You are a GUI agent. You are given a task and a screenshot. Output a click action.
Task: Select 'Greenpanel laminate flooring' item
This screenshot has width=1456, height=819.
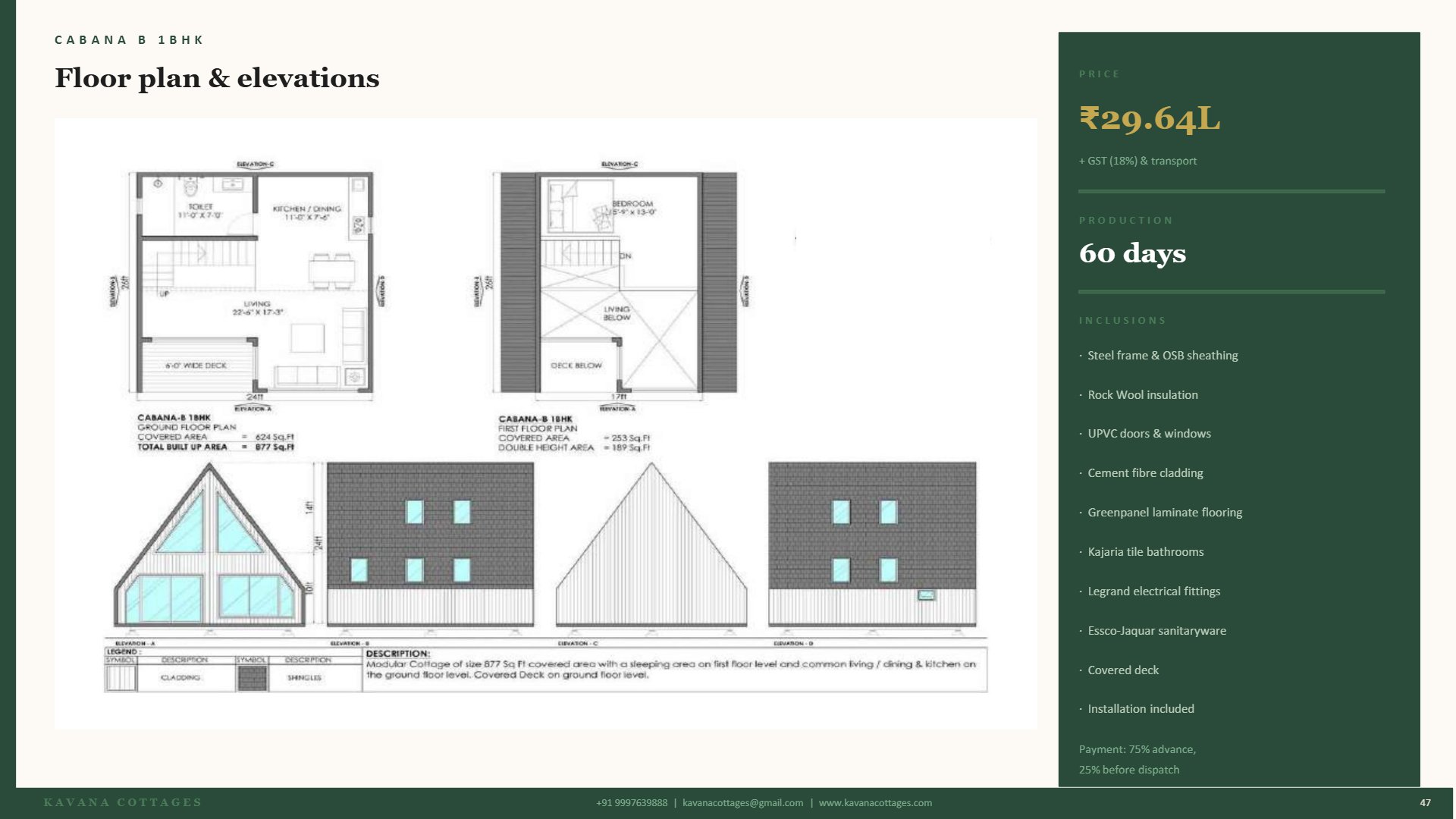(x=1165, y=513)
